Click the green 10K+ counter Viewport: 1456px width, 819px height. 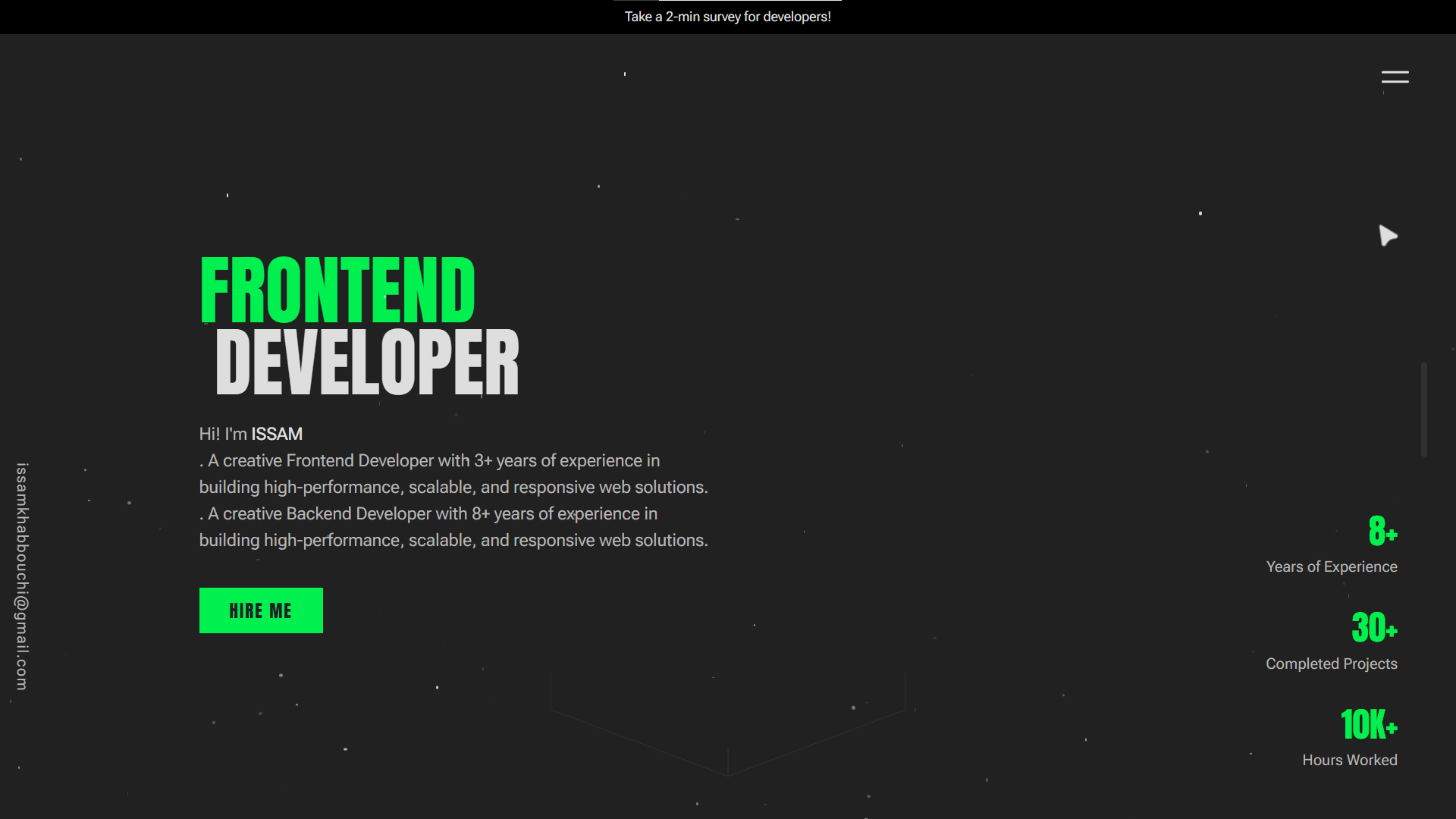1368,724
